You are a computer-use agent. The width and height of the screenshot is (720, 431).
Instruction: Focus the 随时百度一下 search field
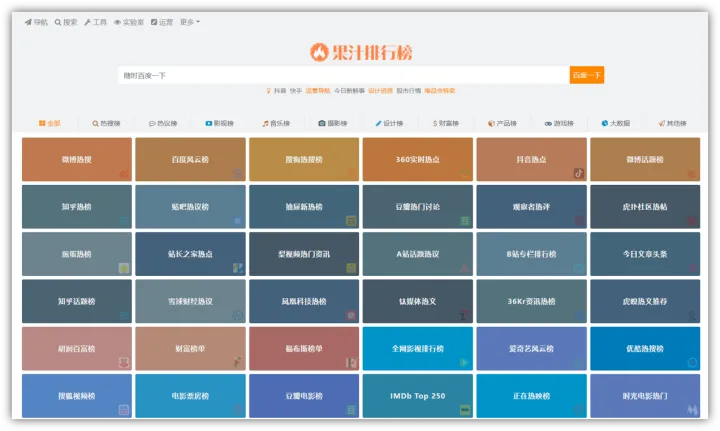(x=343, y=75)
